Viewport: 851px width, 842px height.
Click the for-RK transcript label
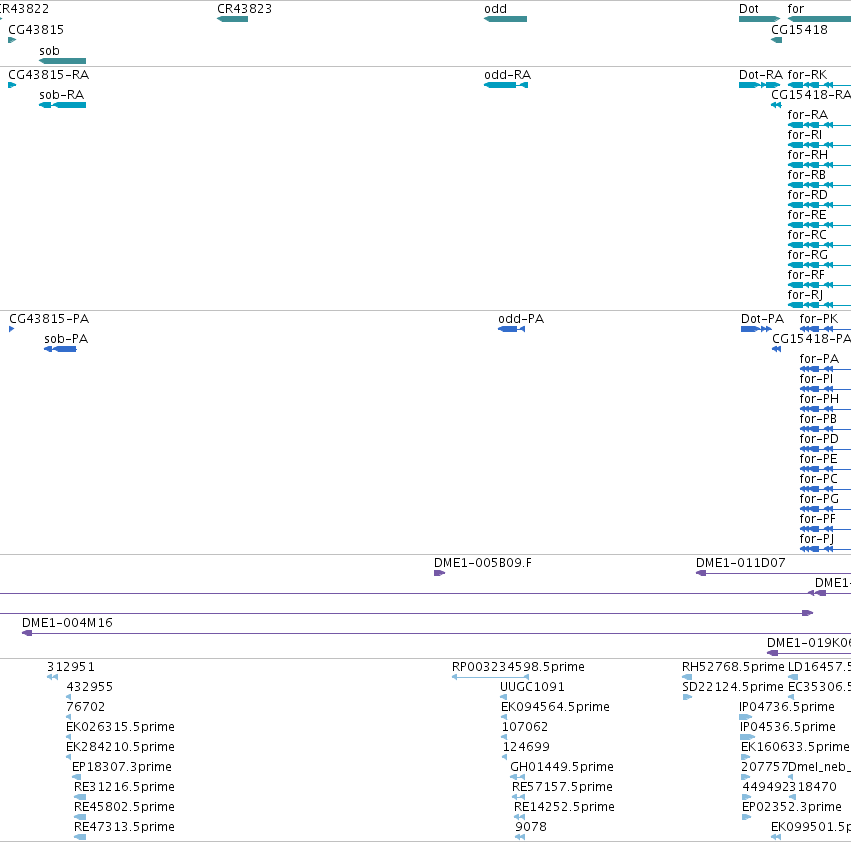[808, 75]
